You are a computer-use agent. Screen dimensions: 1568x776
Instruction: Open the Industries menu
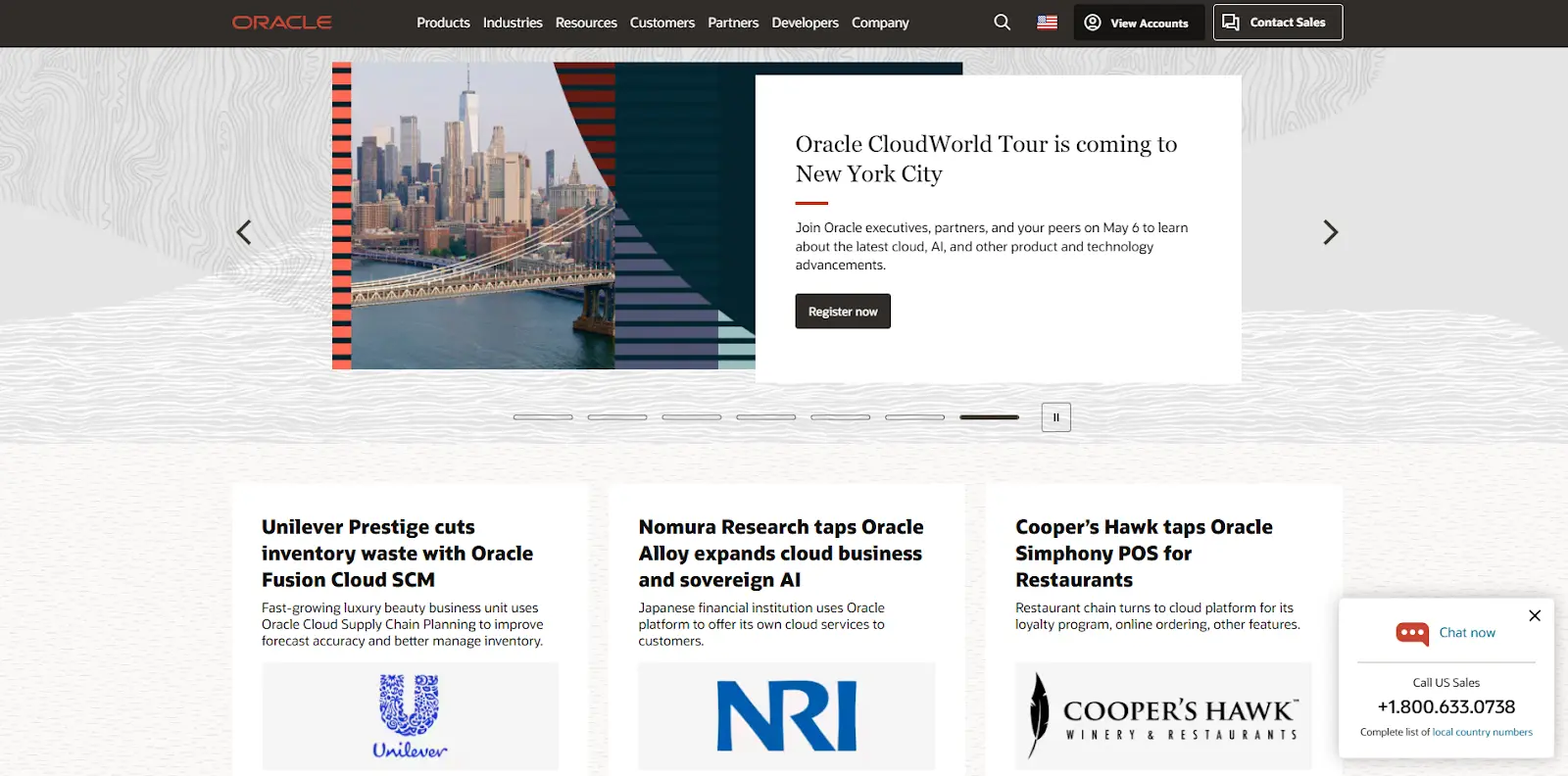tap(513, 23)
